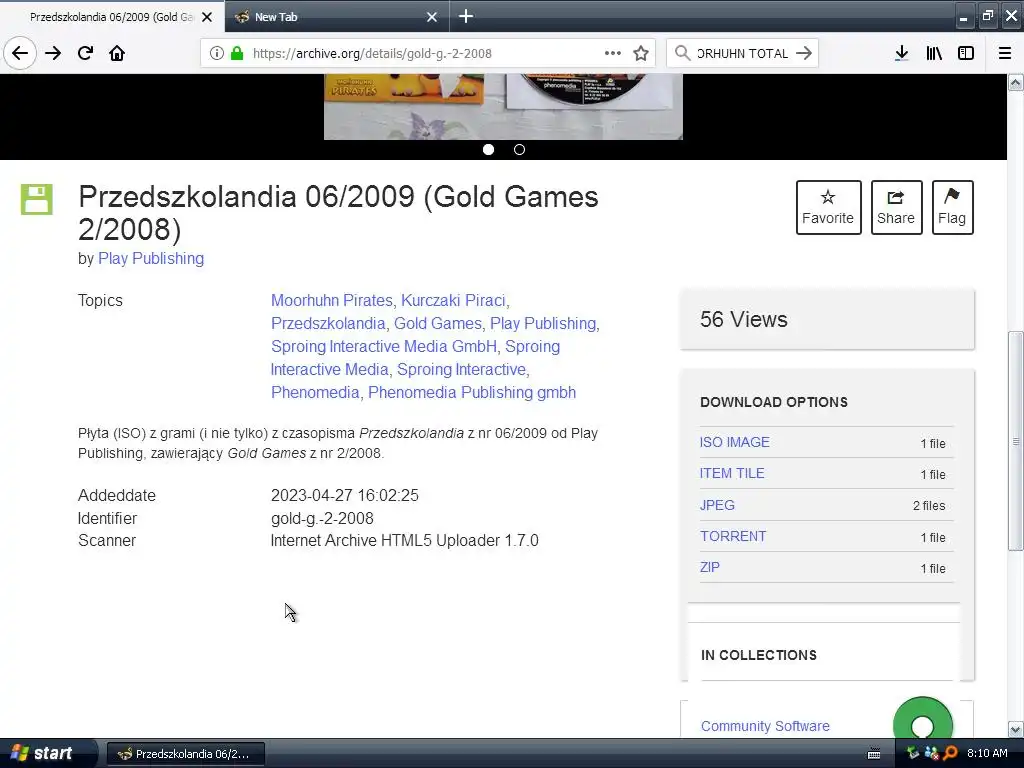Image resolution: width=1024 pixels, height=768 pixels.
Task: Open Sproing Interactive Media GmbH topic
Action: coord(384,346)
